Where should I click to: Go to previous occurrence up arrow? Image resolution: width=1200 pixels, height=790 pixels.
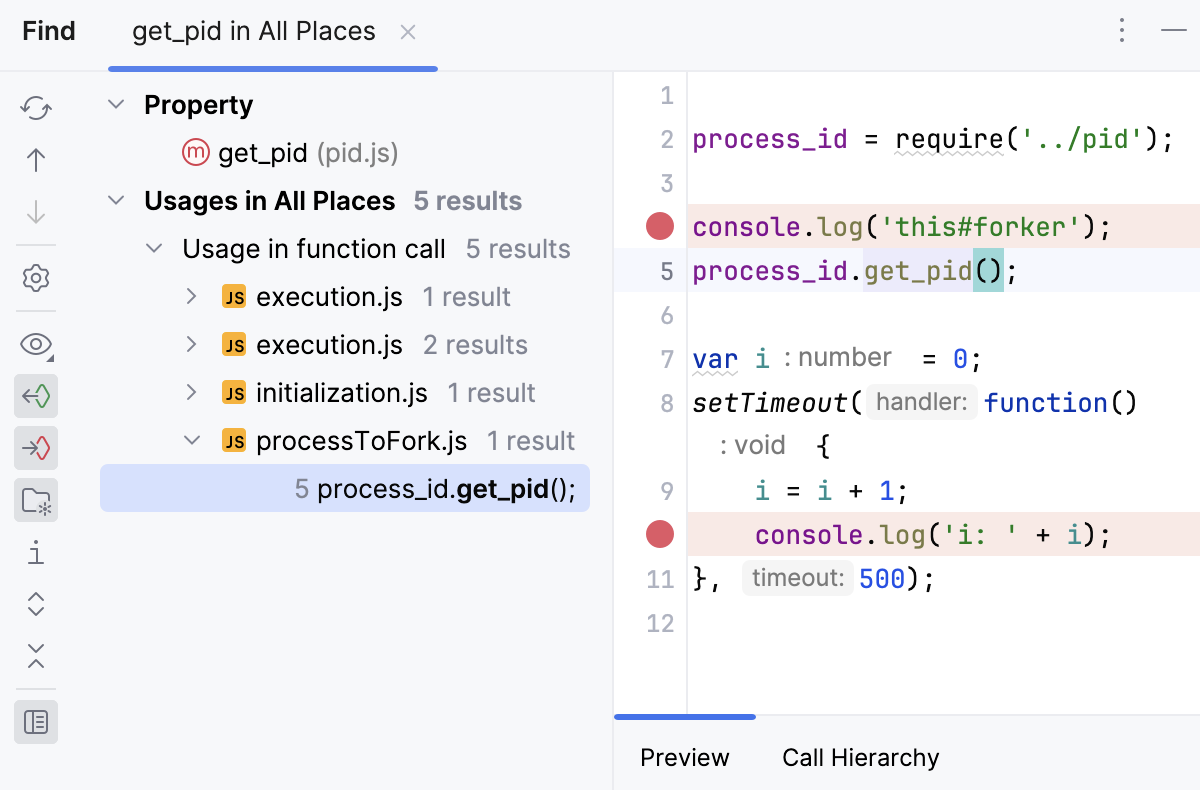(36, 160)
